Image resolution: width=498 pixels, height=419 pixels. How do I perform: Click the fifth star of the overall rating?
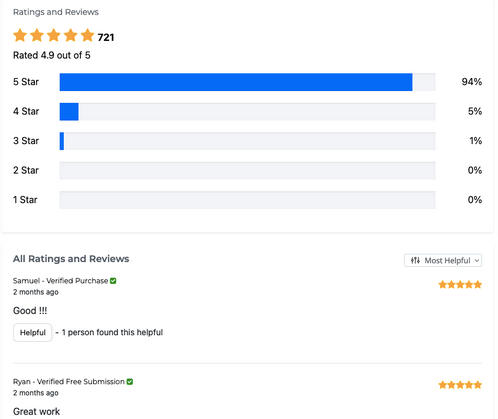tap(88, 35)
